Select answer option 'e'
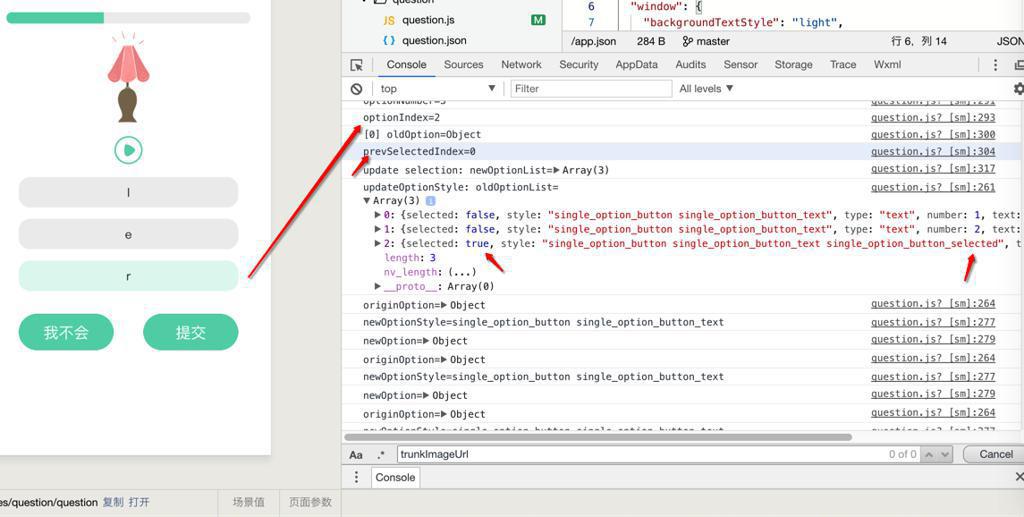Screen dimensions: 1024x517 (x=128, y=234)
